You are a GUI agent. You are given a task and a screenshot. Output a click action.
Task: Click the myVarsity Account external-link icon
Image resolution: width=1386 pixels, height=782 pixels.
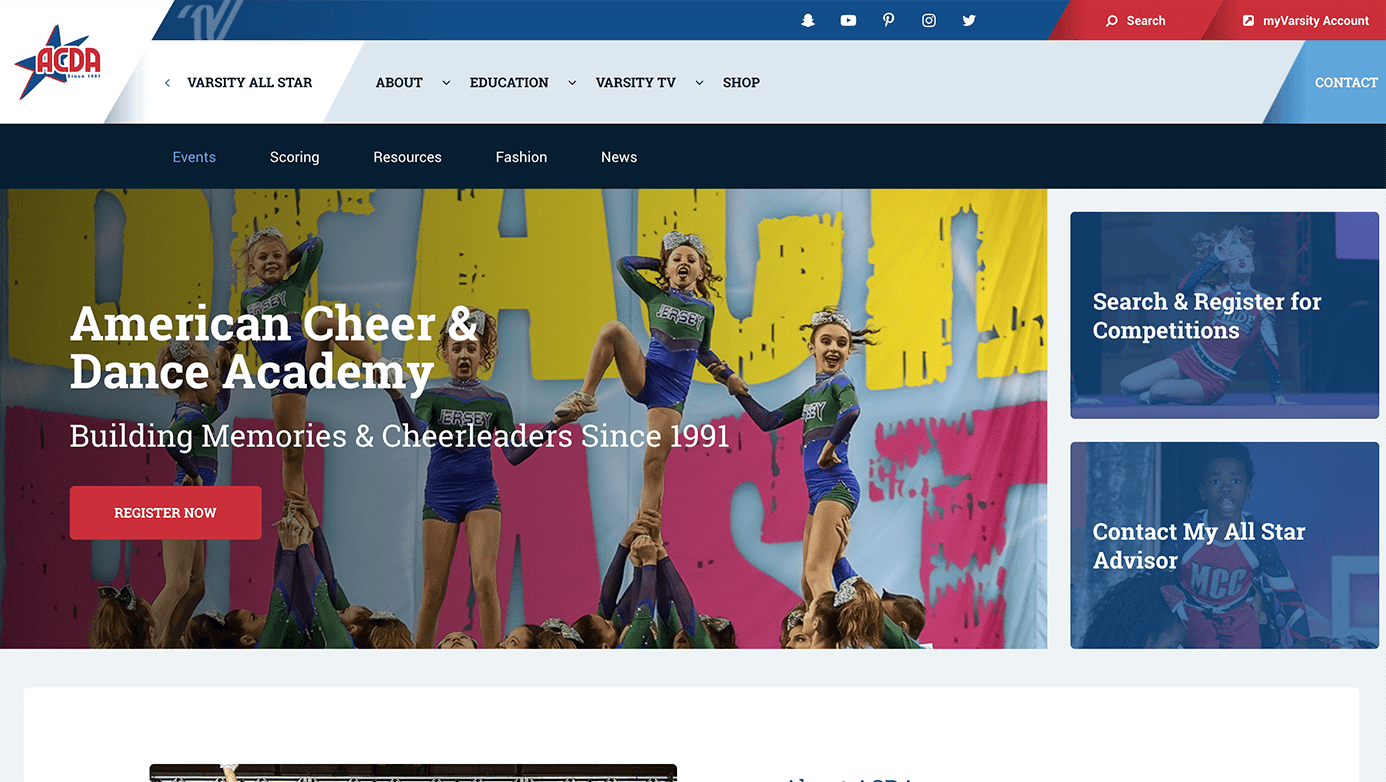[1248, 21]
